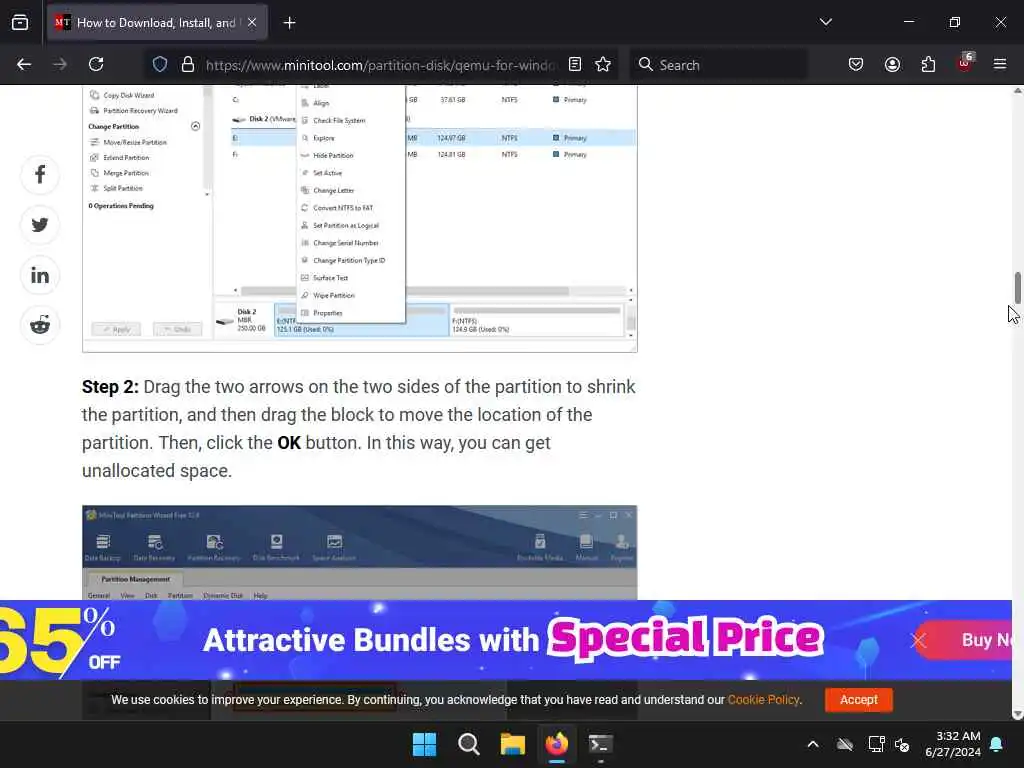Open the clock showing 3:32 AM
Image resolution: width=1024 pixels, height=768 pixels.
tap(953, 744)
